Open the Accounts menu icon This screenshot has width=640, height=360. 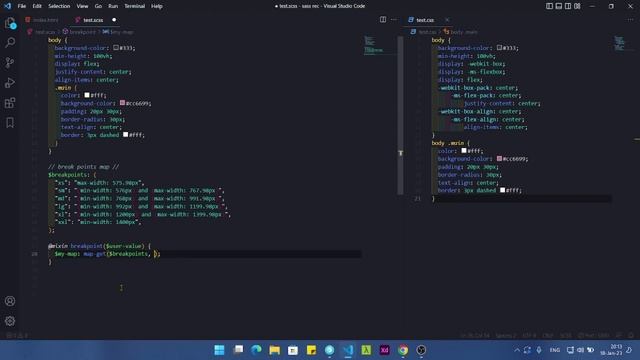tap(10, 301)
